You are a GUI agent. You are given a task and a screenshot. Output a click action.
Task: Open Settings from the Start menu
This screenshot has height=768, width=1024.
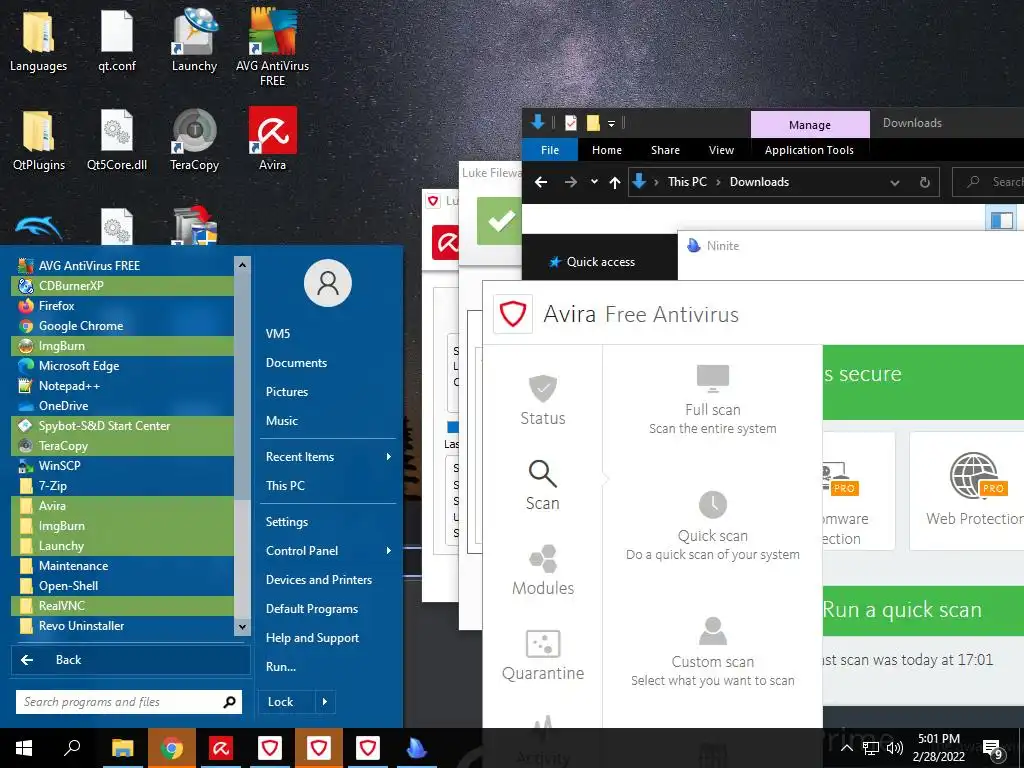coord(287,522)
